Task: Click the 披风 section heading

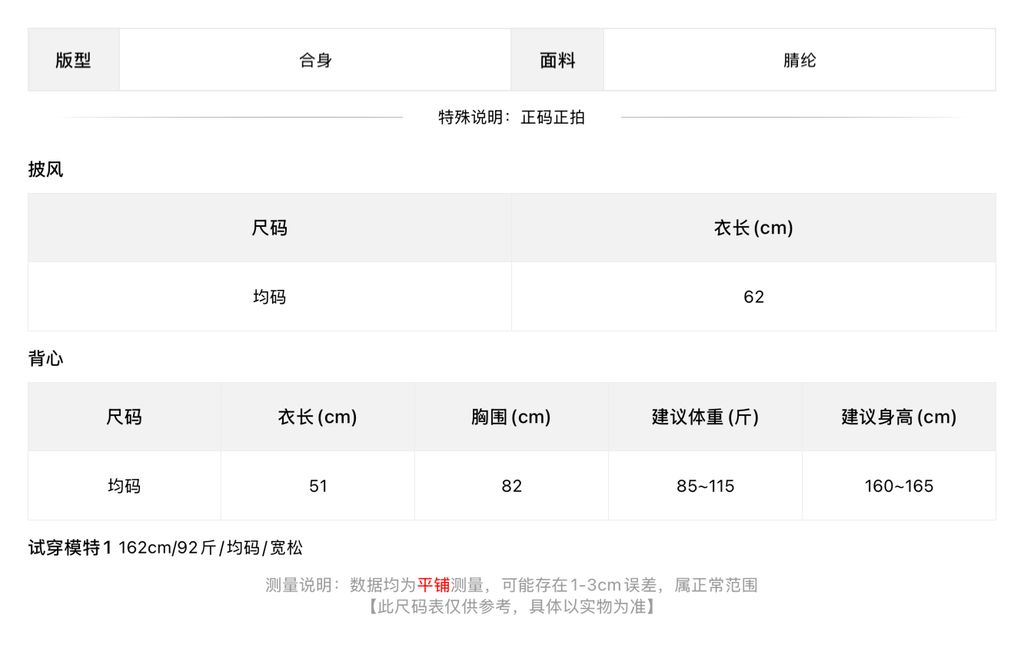Action: (x=46, y=170)
